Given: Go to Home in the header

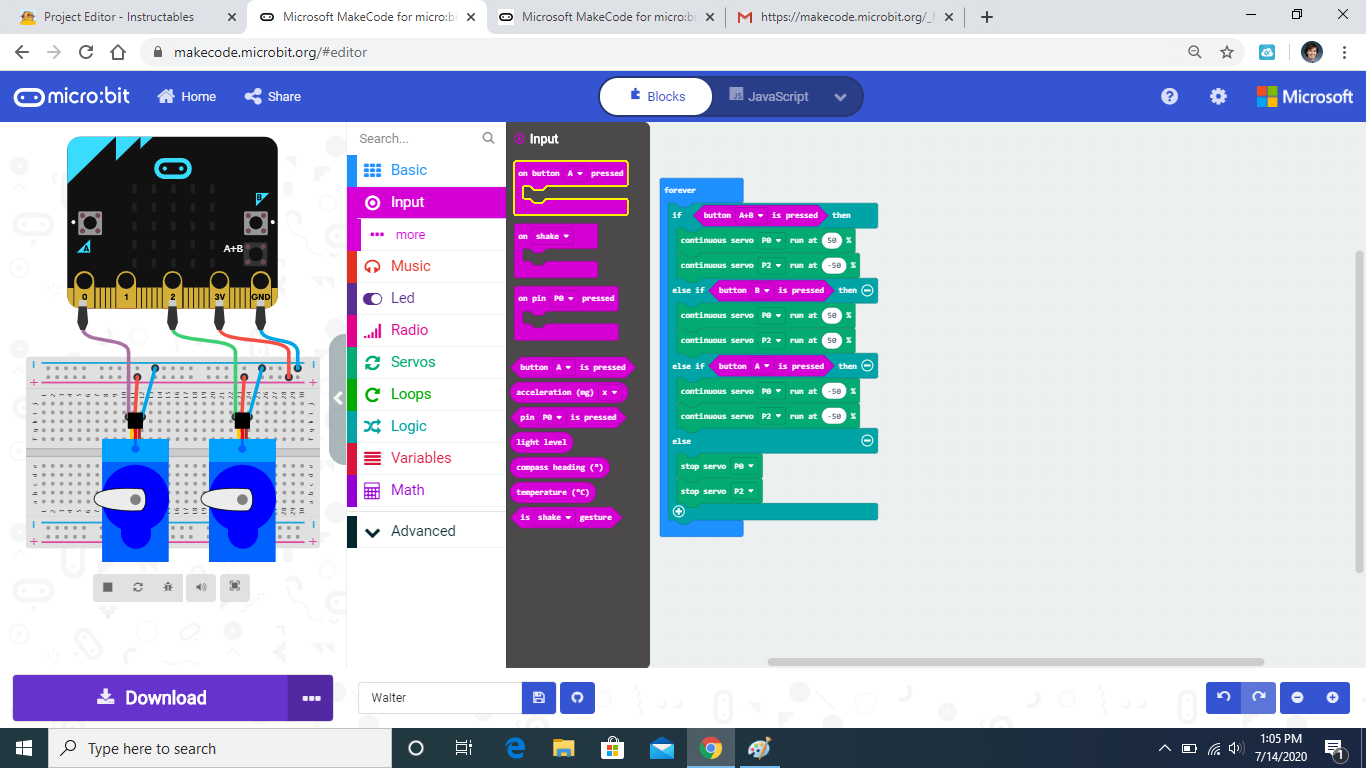Looking at the screenshot, I should [187, 97].
